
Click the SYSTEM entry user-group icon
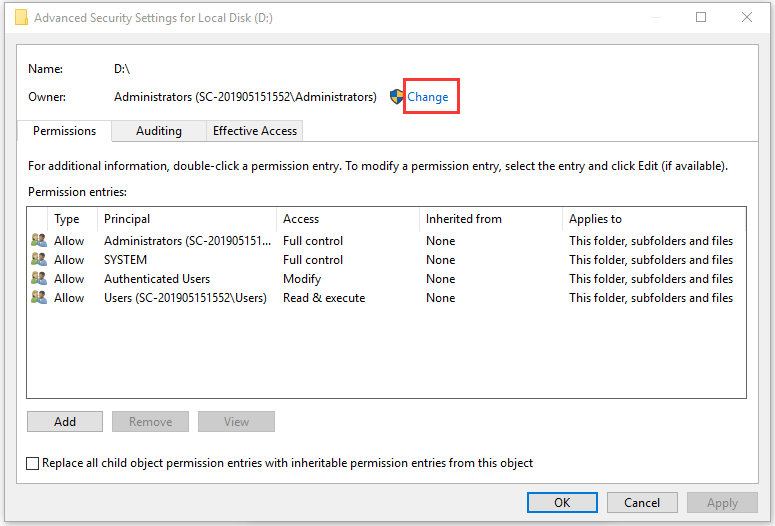(39, 260)
